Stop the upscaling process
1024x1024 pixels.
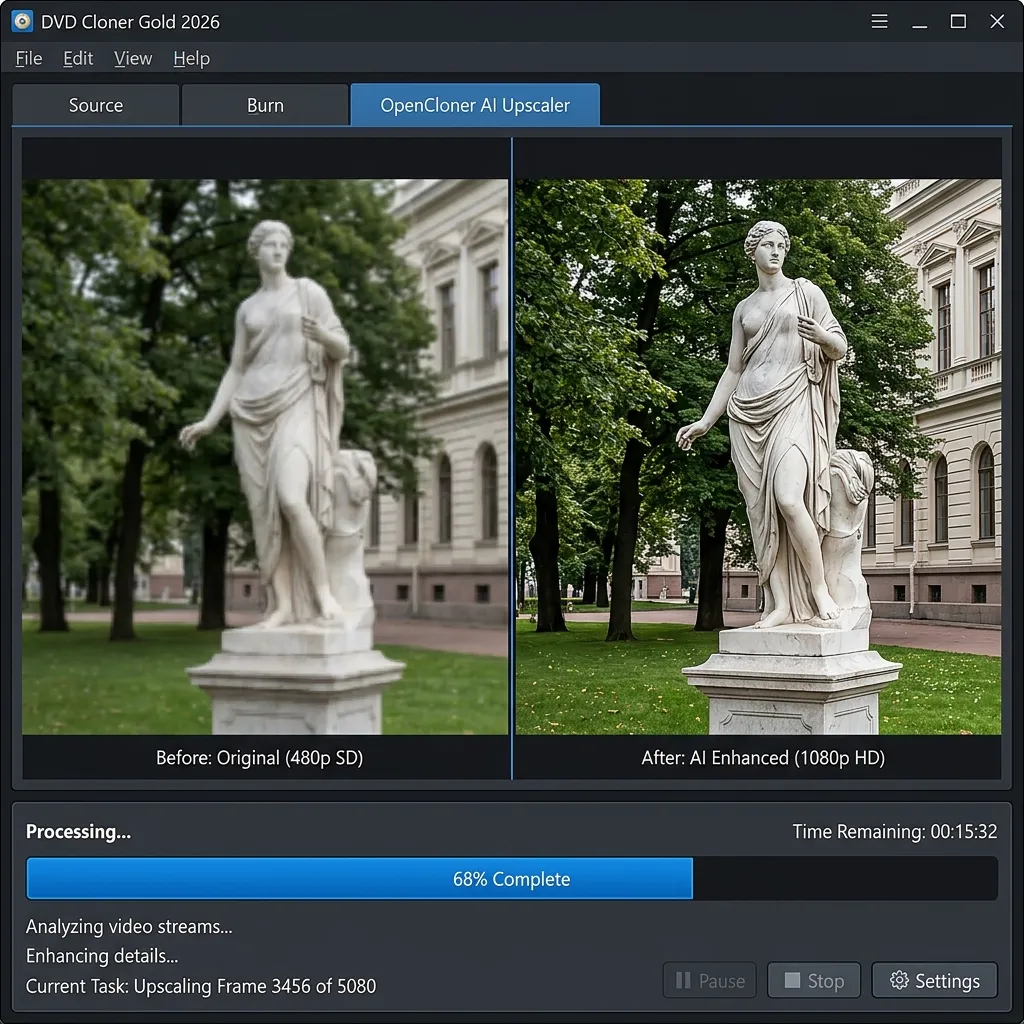tap(814, 980)
